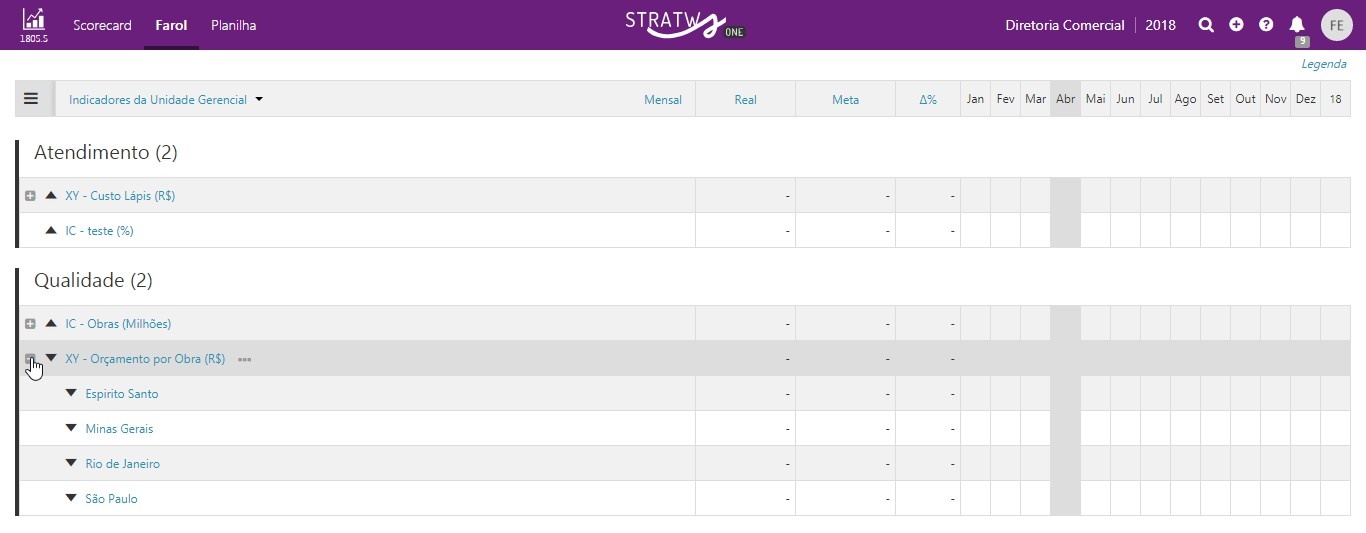The image size is (1366, 533).
Task: Select the Farol tab
Action: point(171,25)
